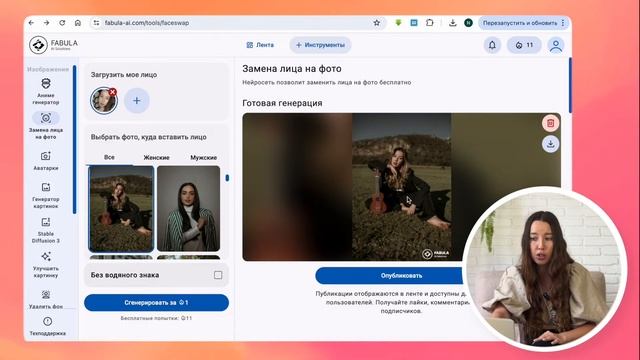Add another face with plus button
Screen dimensions: 640x360
point(137,100)
